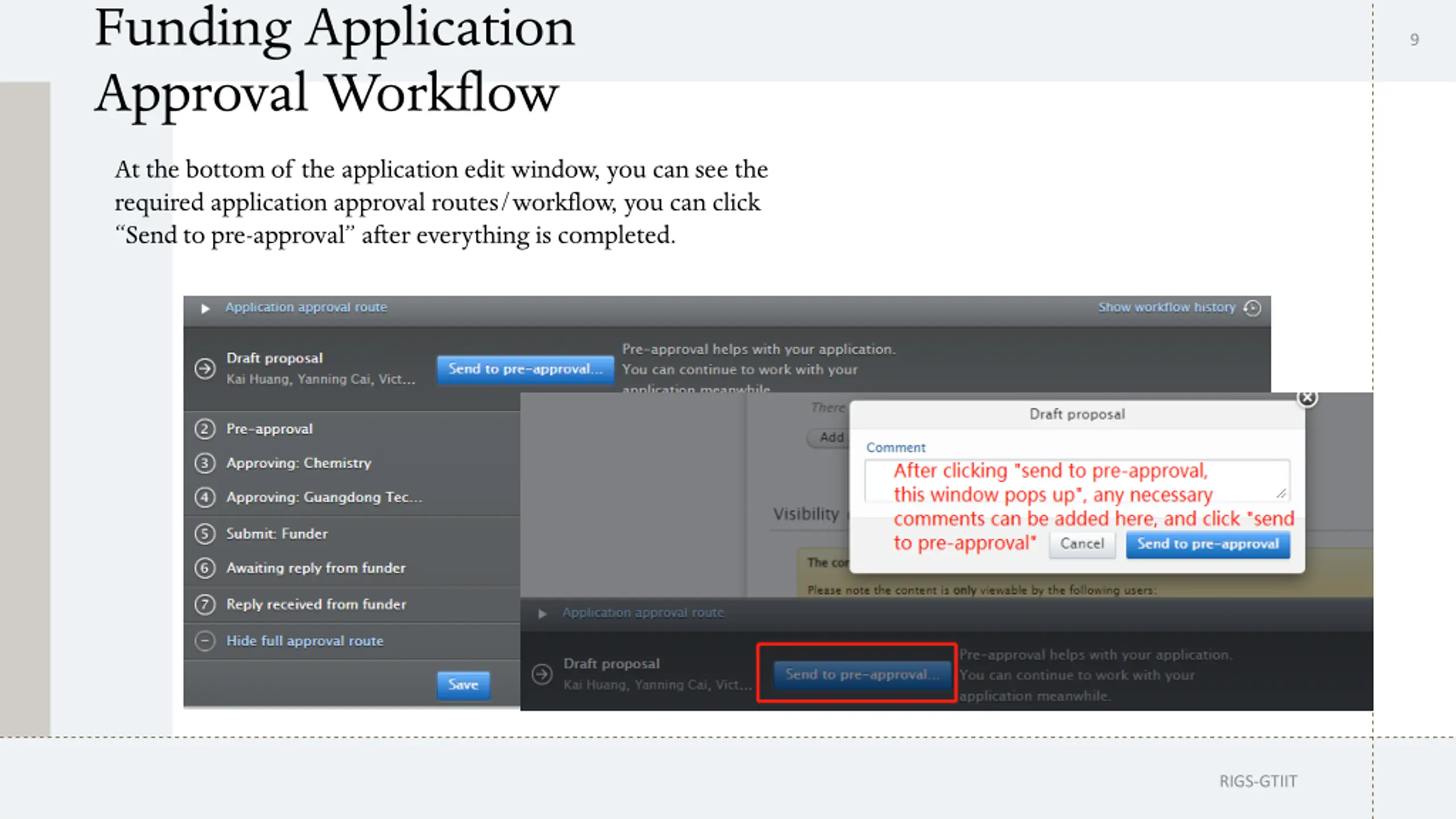Click the Comment label in the dialog

pyautogui.click(x=896, y=448)
